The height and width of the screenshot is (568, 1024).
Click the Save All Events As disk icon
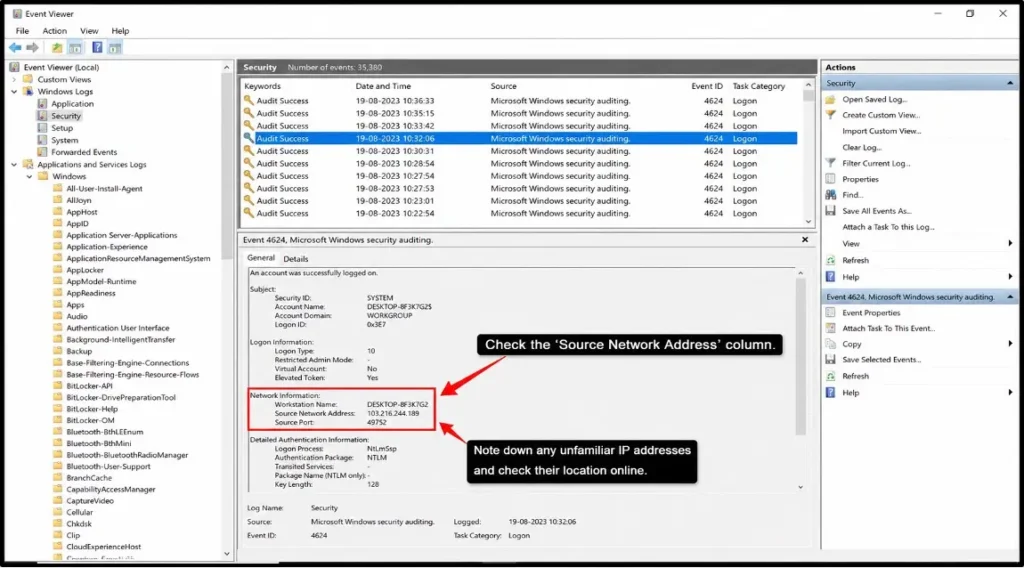pos(831,211)
